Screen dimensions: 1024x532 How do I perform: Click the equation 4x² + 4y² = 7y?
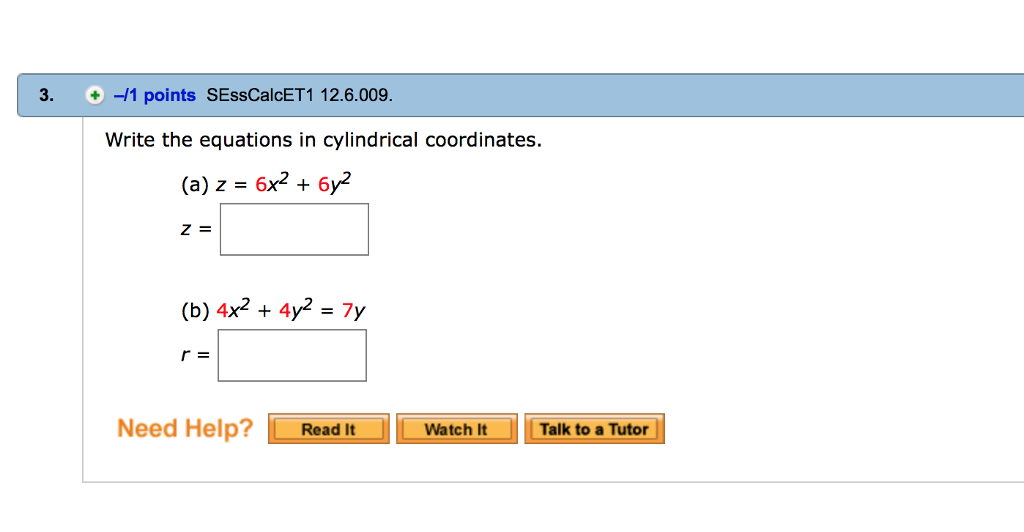291,309
